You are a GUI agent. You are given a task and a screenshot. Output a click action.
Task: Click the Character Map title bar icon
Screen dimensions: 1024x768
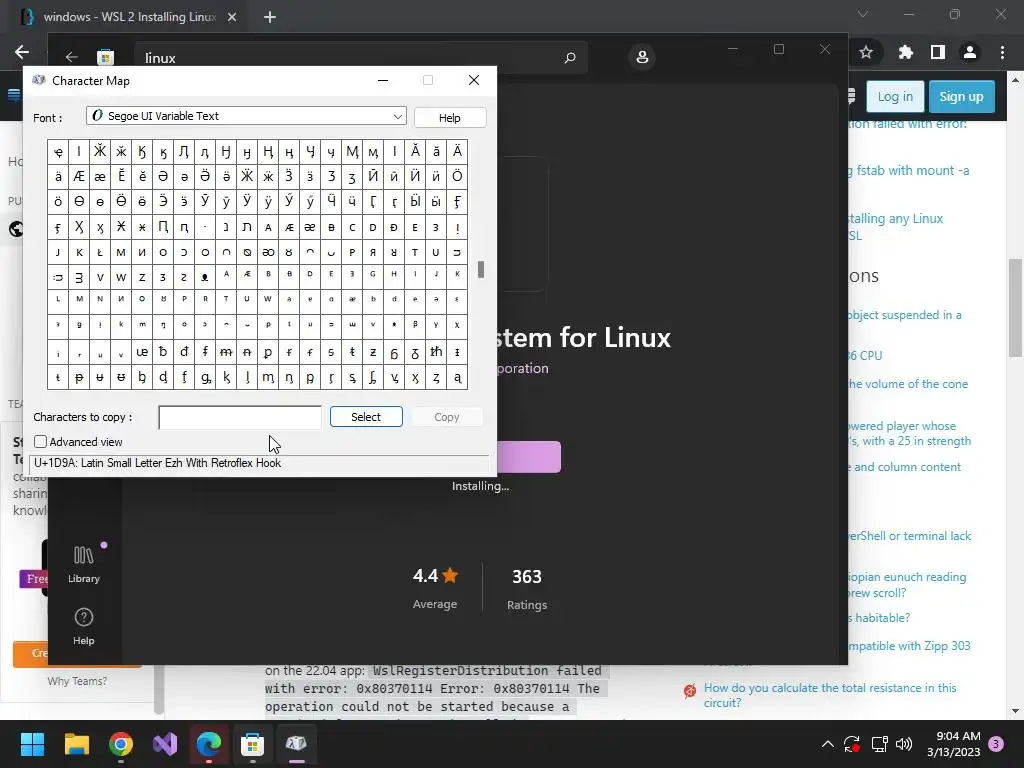click(x=39, y=80)
